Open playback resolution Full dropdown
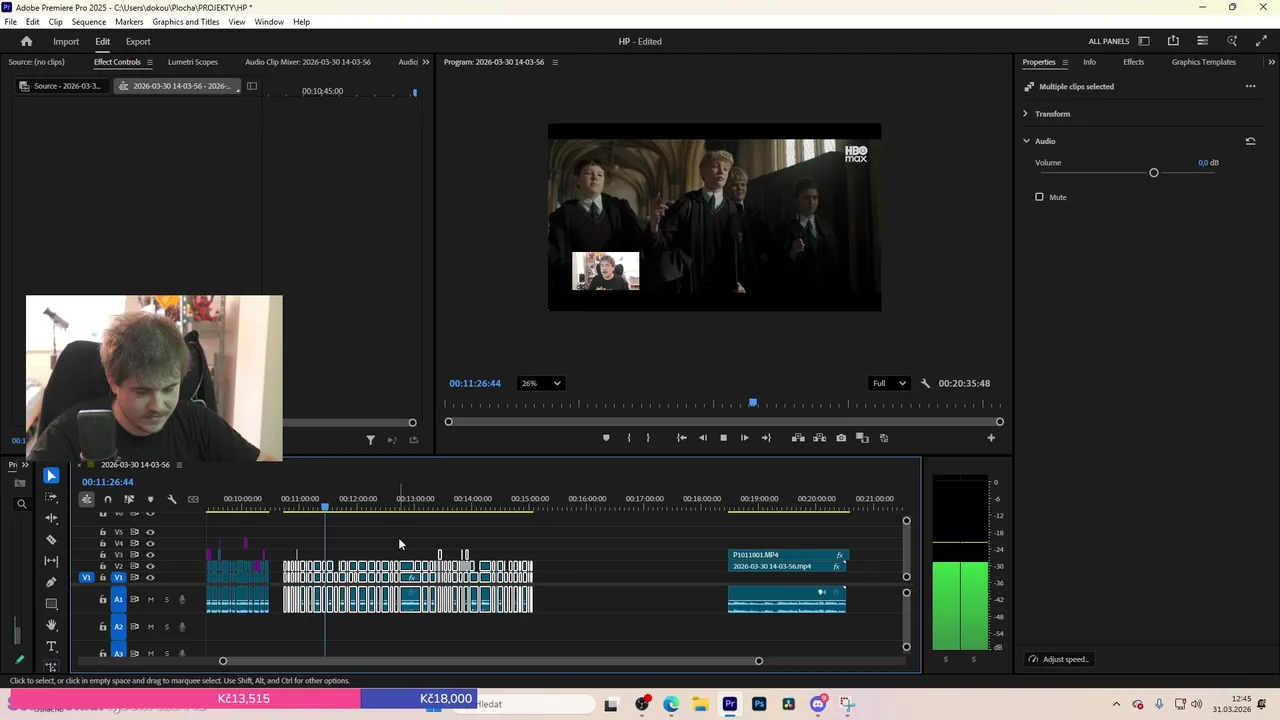Image resolution: width=1280 pixels, height=720 pixels. coord(889,383)
